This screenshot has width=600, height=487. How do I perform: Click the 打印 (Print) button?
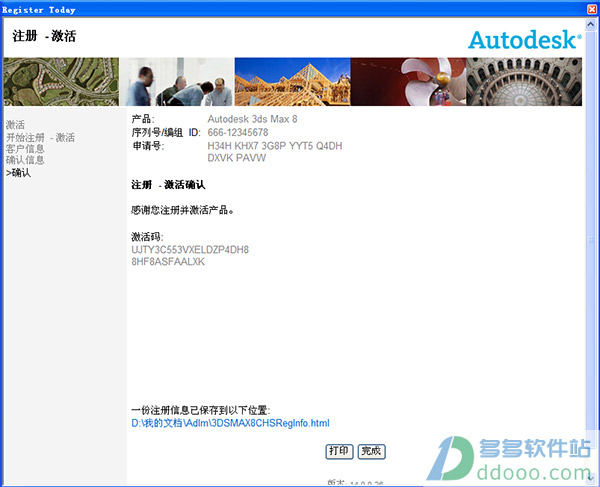(339, 451)
